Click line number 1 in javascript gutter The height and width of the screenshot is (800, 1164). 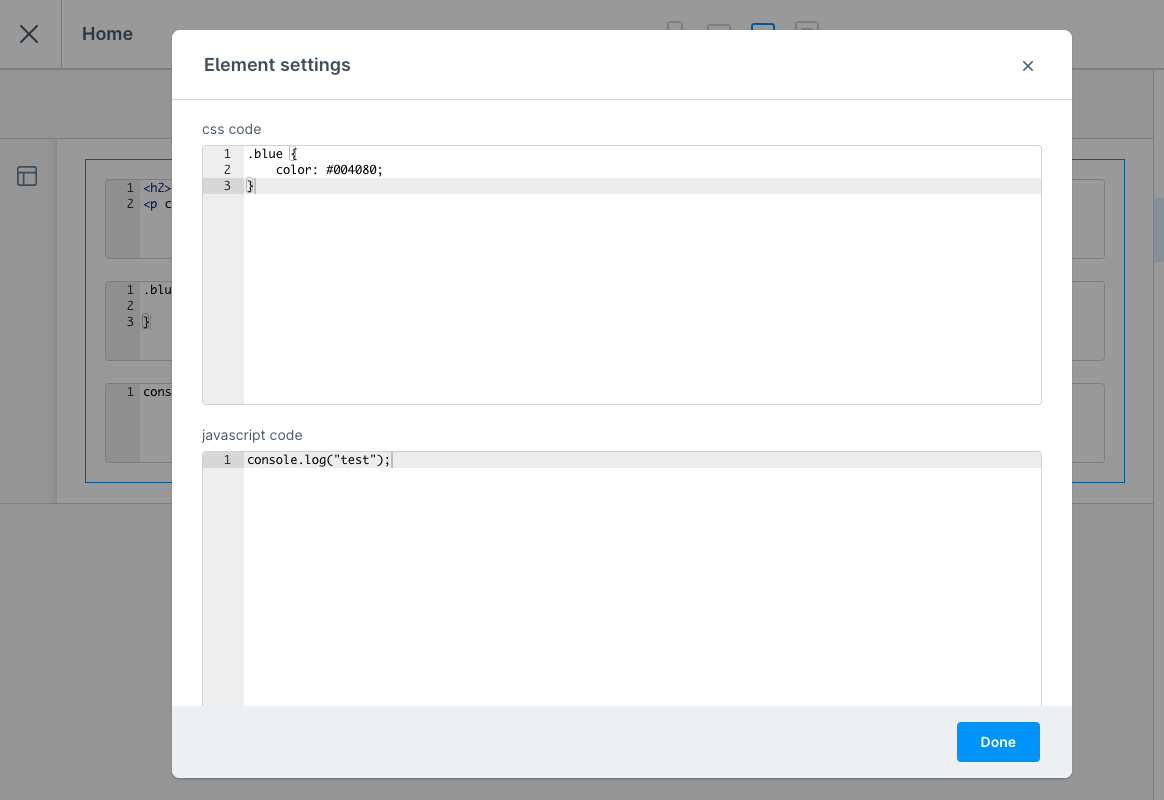click(x=227, y=460)
